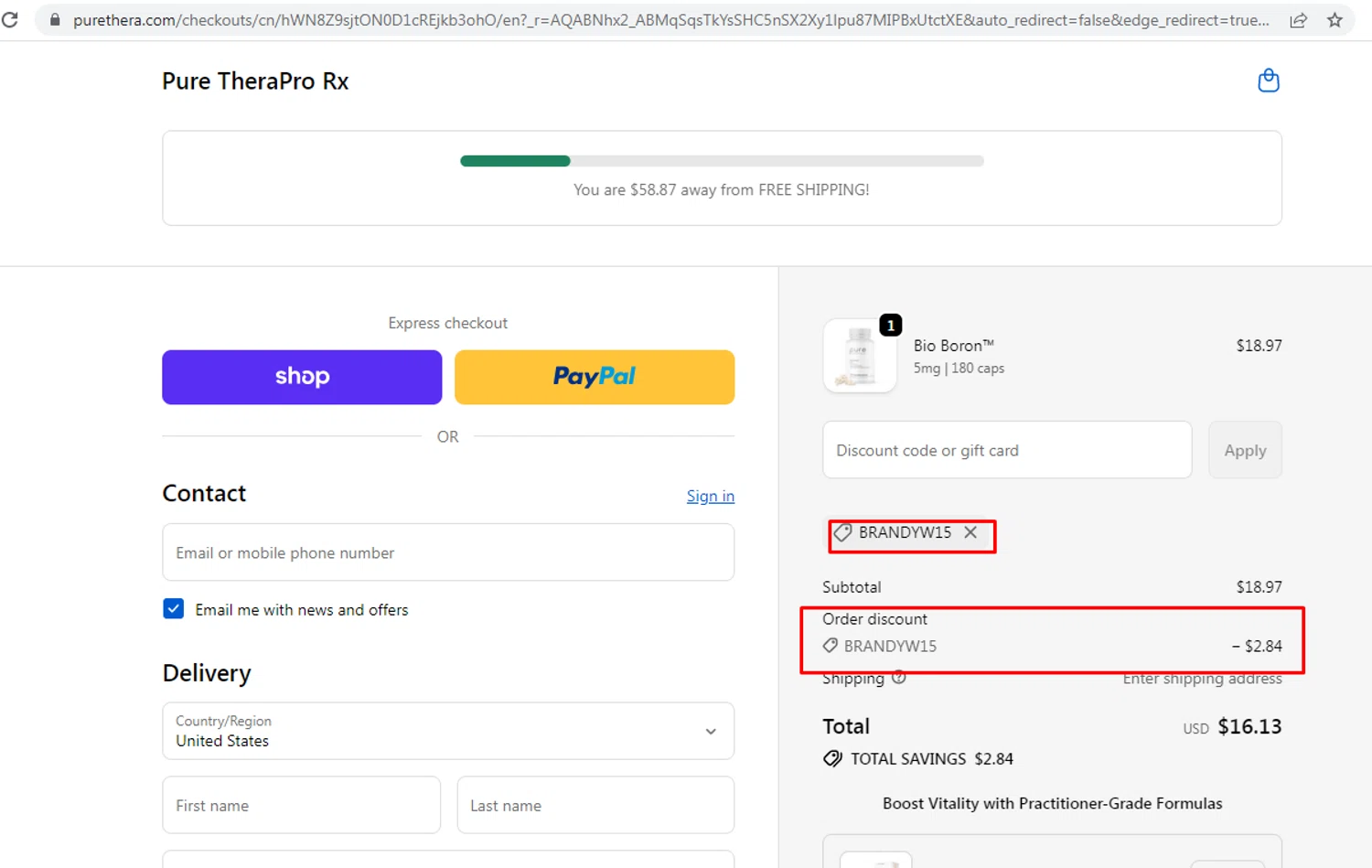1372x868 pixels.
Task: Click the free shipping progress bar
Action: point(722,161)
